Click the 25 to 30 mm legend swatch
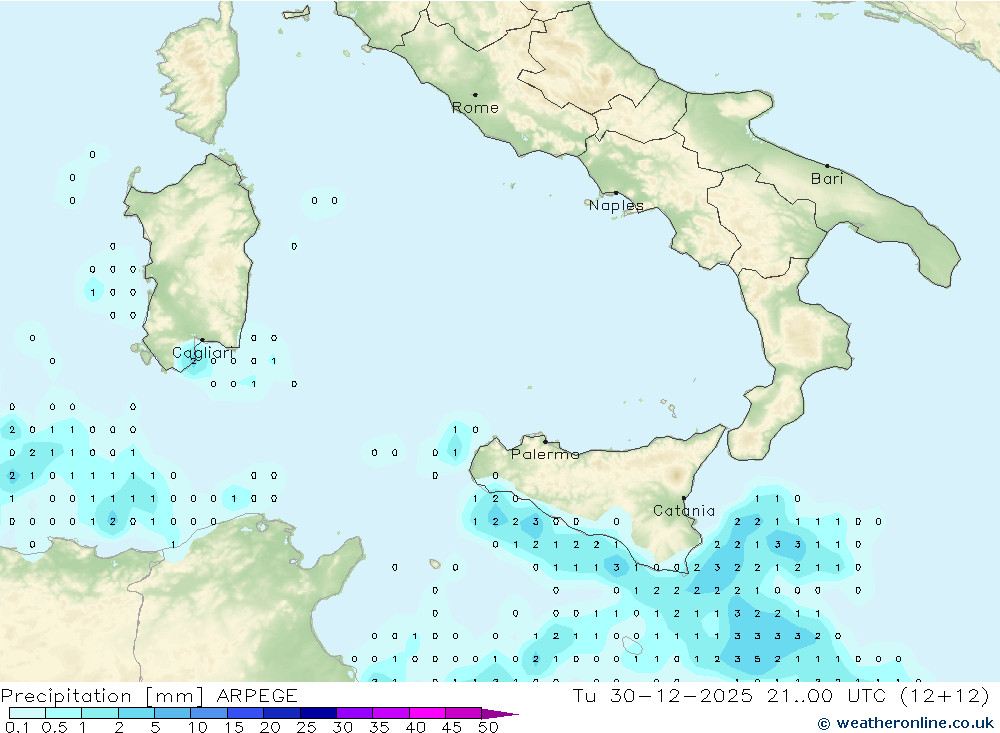 (x=318, y=713)
